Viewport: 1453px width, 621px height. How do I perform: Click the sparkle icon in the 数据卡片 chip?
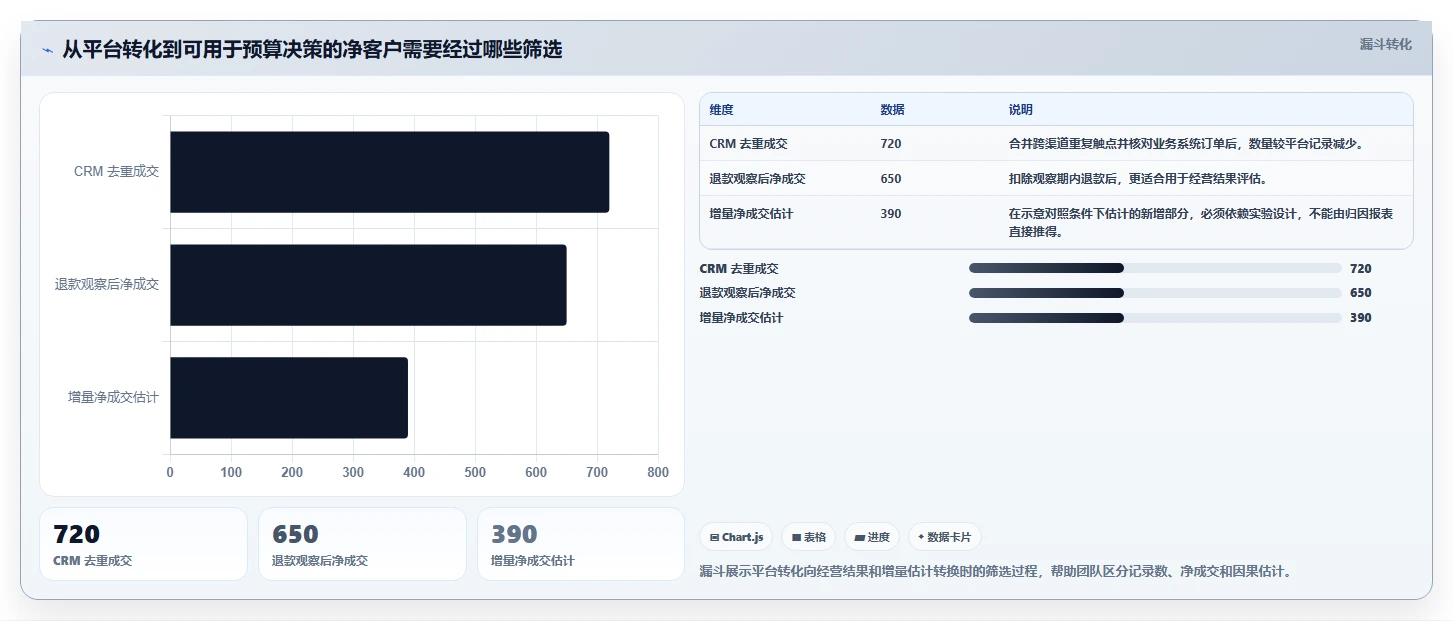pyautogui.click(x=921, y=537)
